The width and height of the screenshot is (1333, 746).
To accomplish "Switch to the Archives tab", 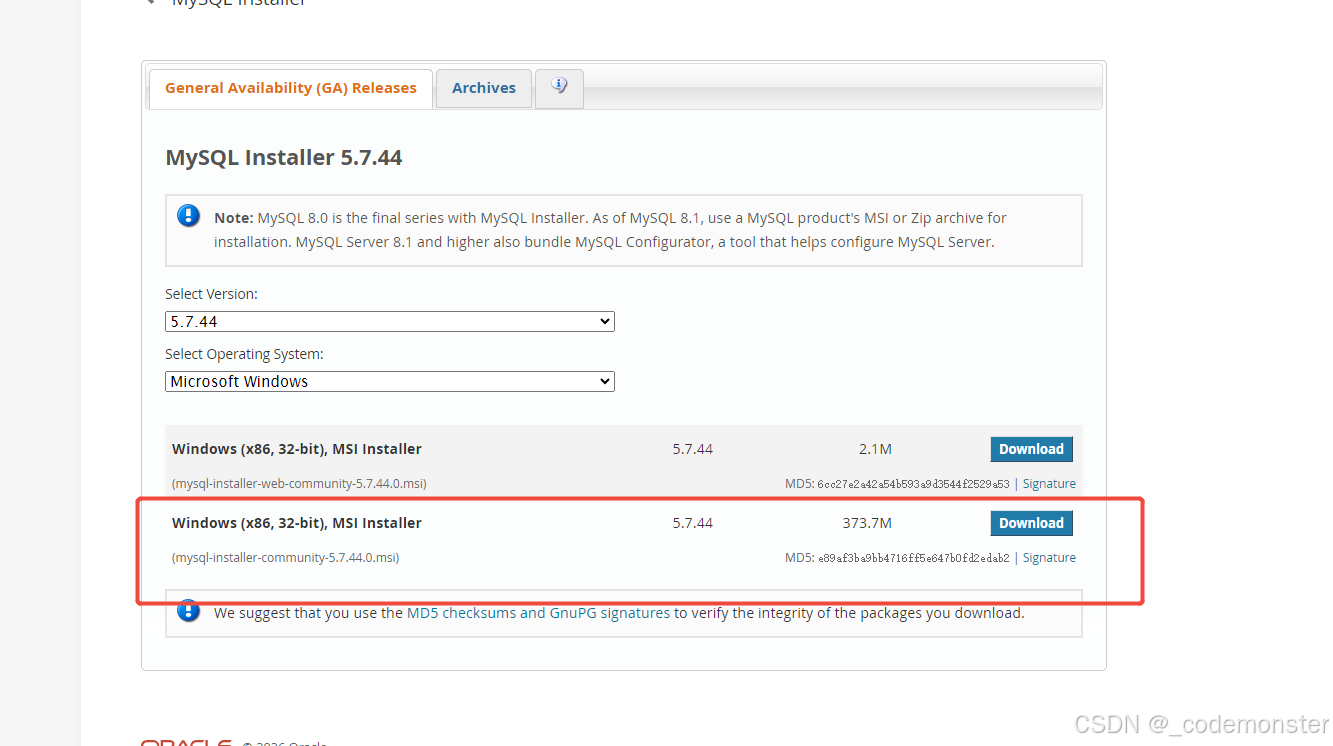I will 484,88.
